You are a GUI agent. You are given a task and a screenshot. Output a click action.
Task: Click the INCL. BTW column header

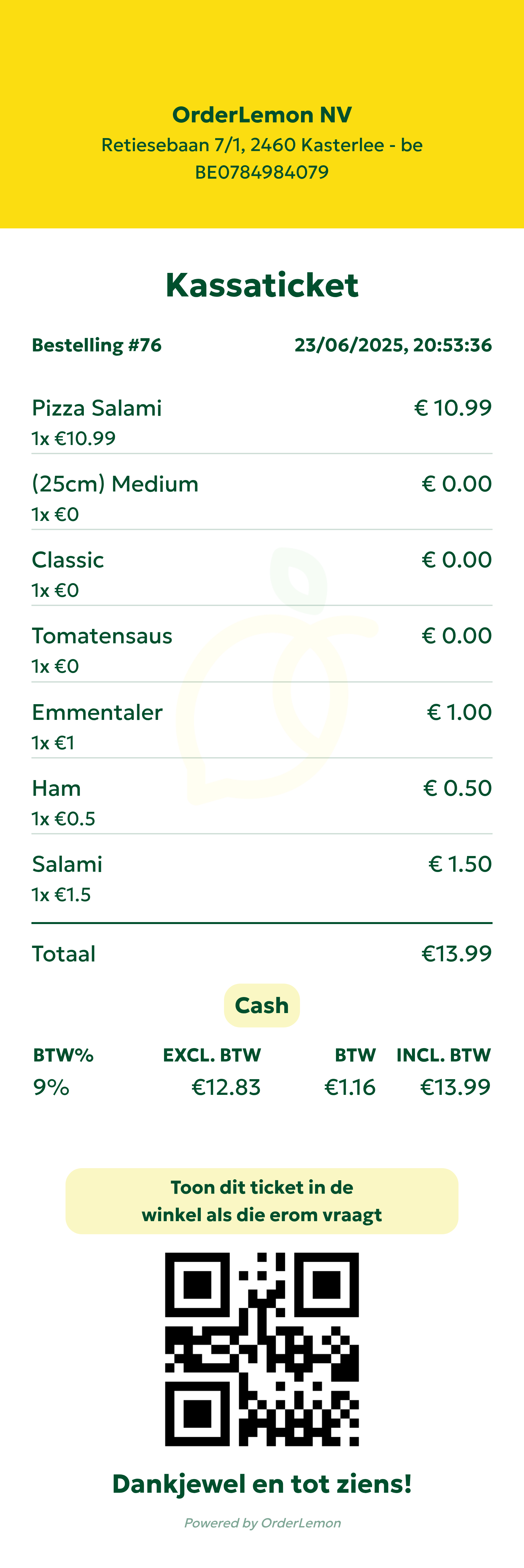point(443,1056)
